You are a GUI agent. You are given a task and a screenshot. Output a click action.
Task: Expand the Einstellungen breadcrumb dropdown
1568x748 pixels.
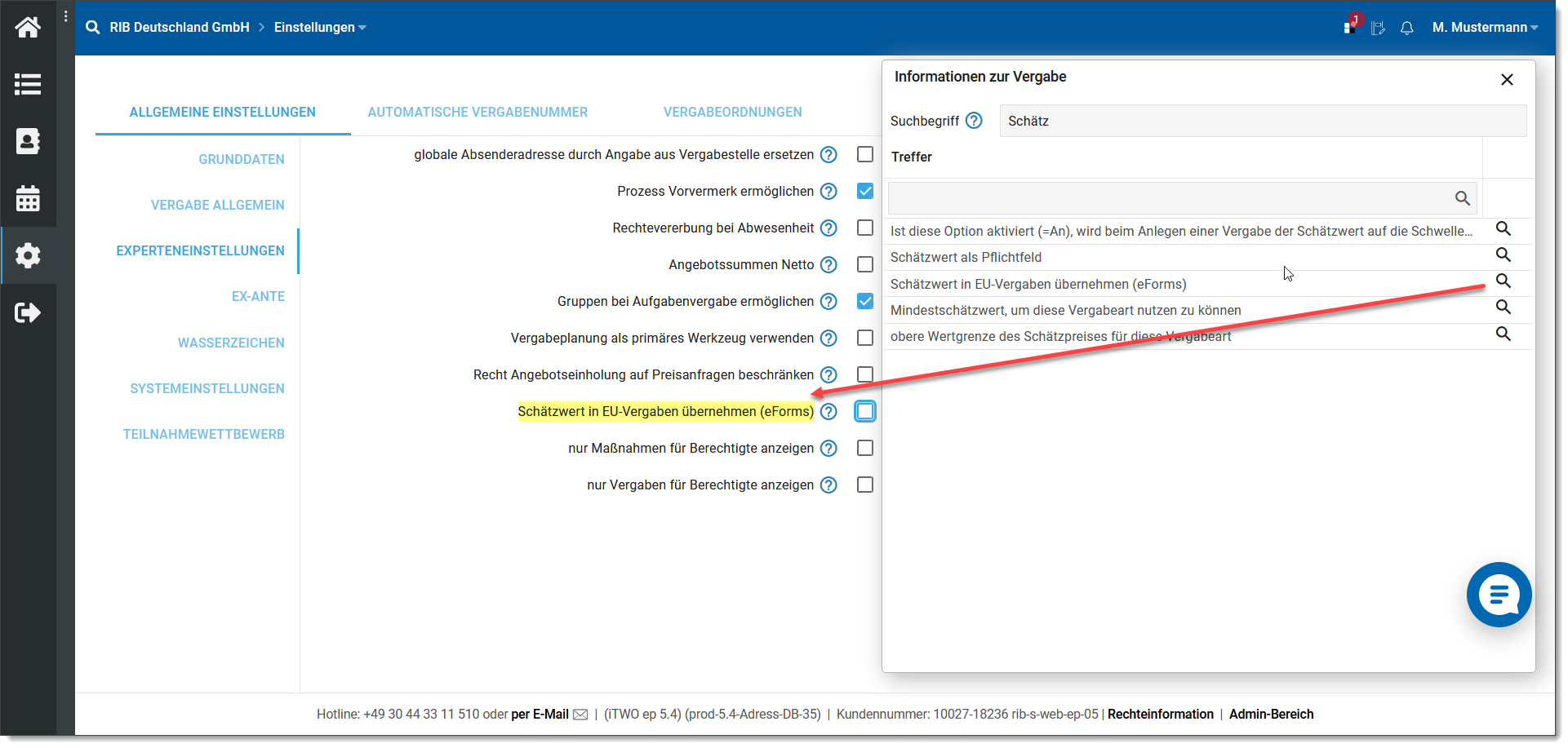[x=320, y=28]
